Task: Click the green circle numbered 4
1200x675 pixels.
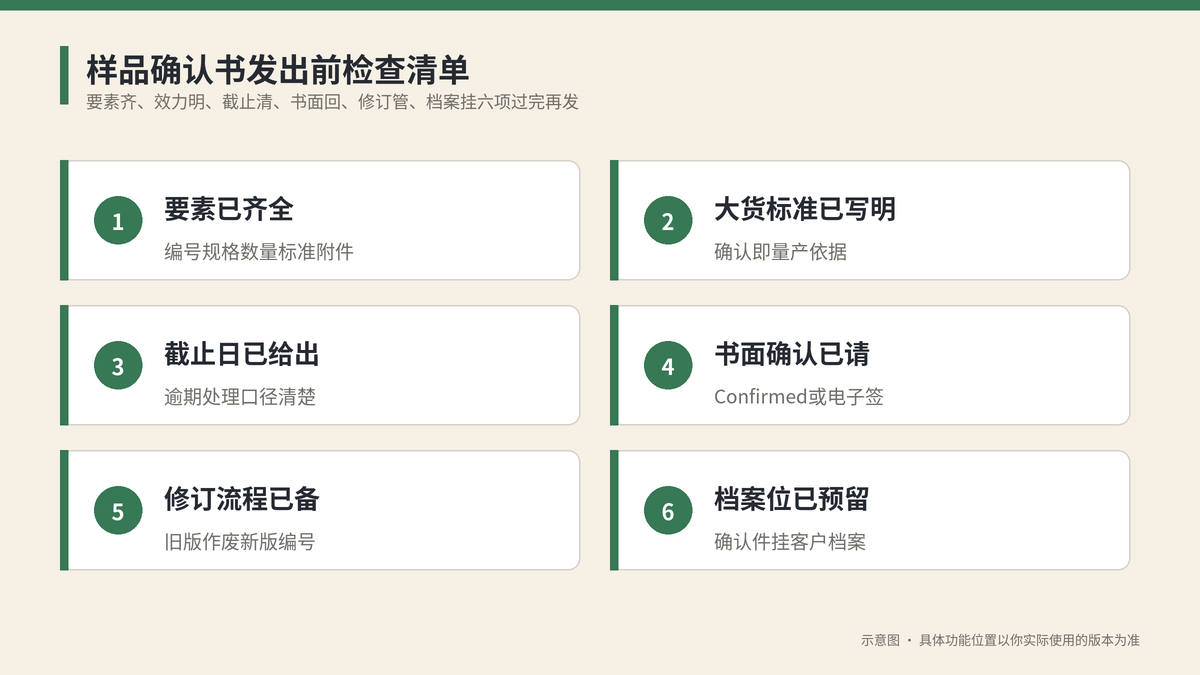Action: (x=668, y=366)
